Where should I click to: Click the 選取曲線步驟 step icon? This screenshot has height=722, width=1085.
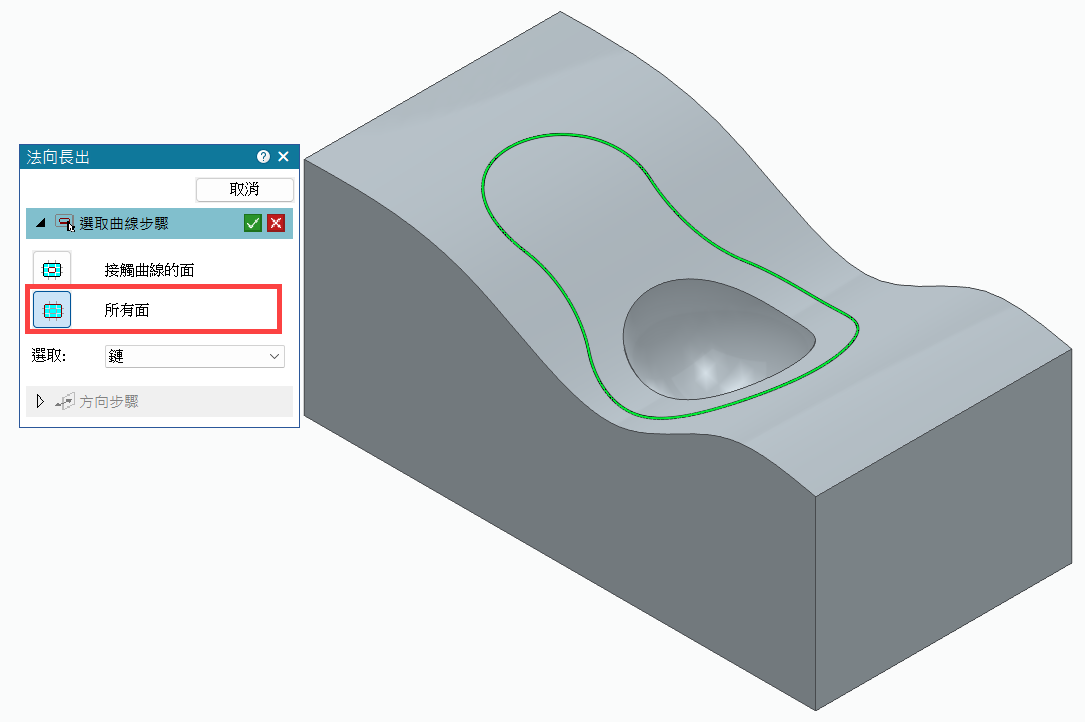[x=65, y=223]
